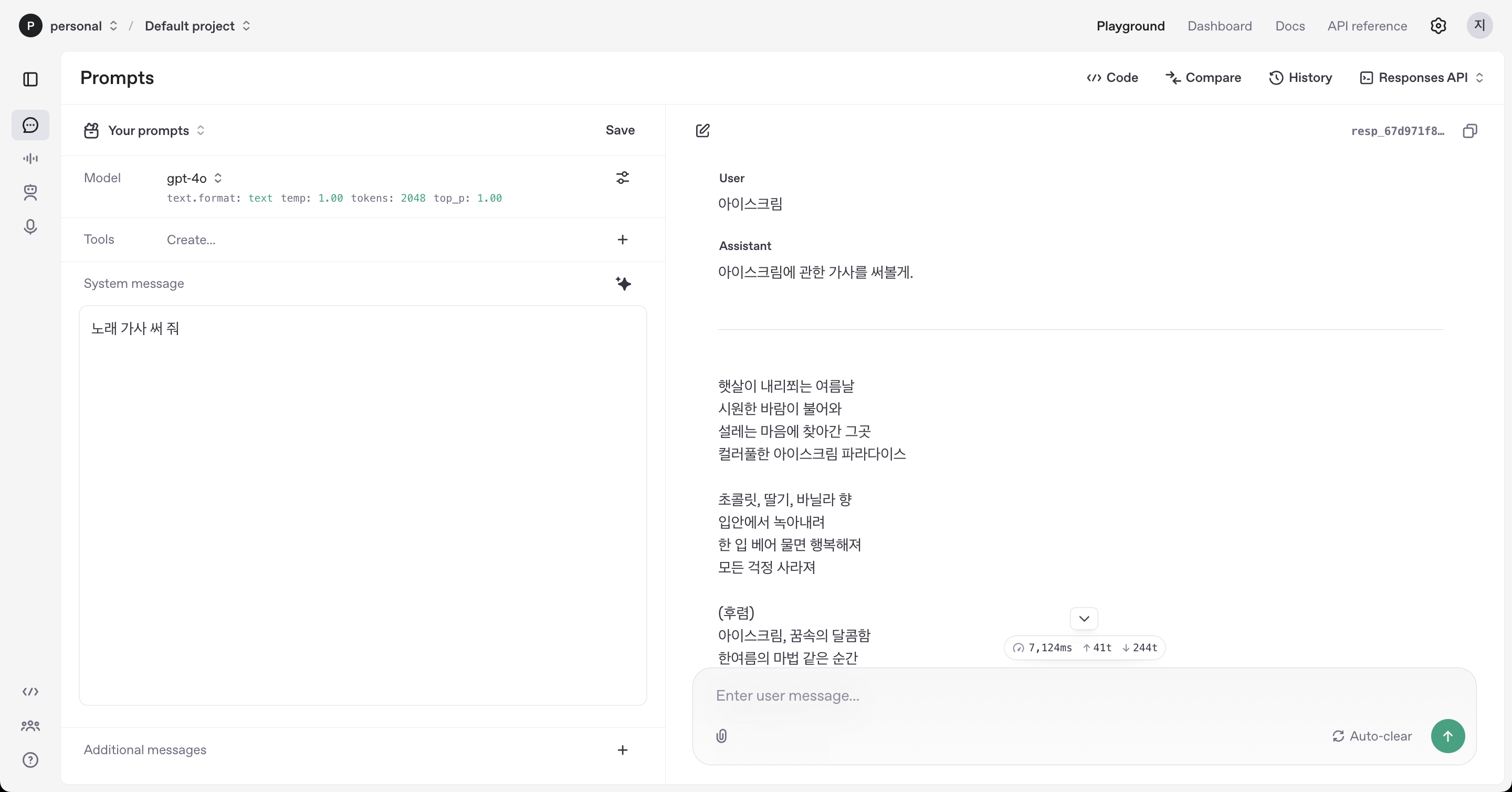The image size is (1512, 792).
Task: Click the Save button
Action: [620, 130]
